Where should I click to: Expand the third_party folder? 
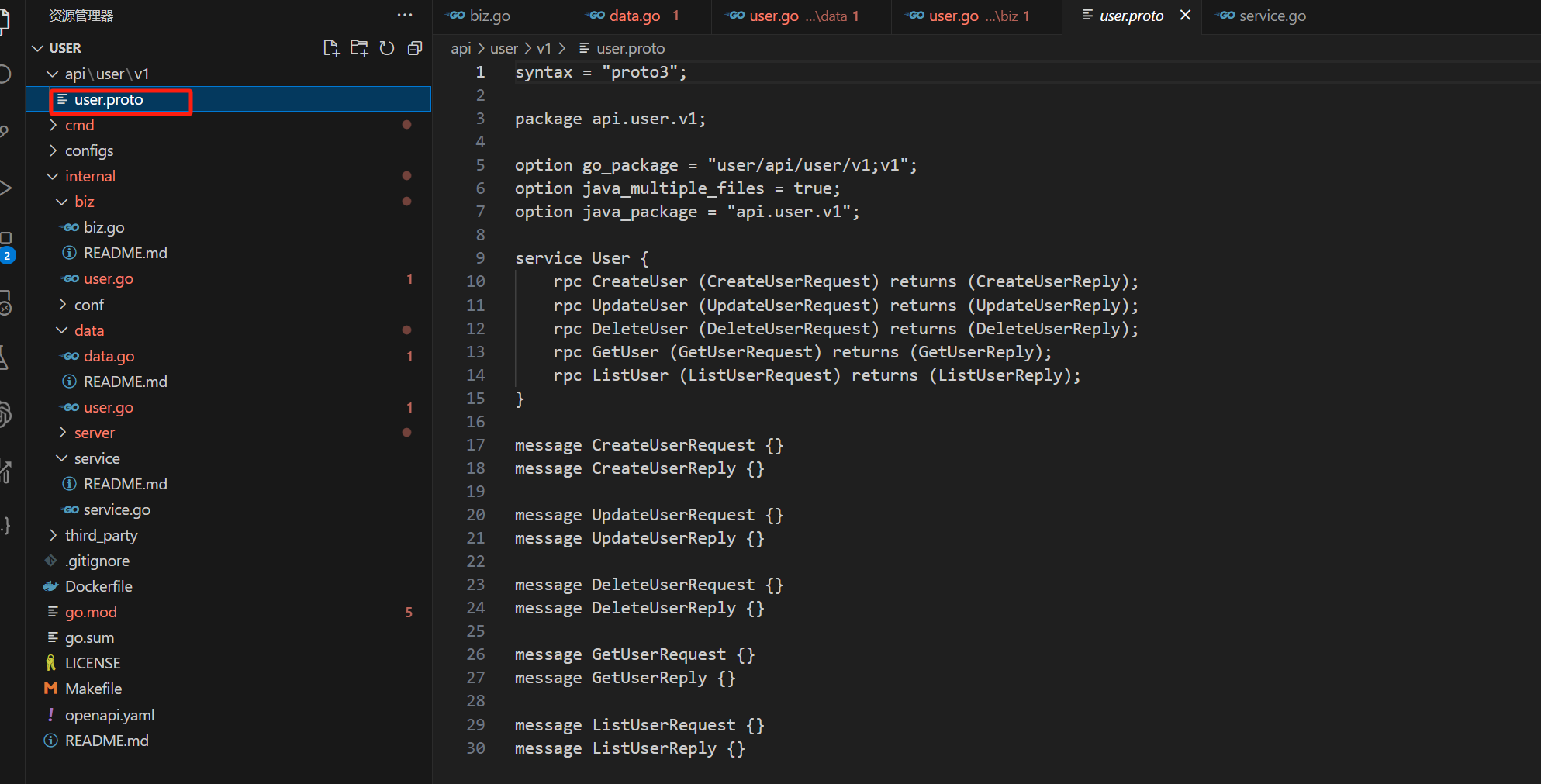click(x=53, y=535)
